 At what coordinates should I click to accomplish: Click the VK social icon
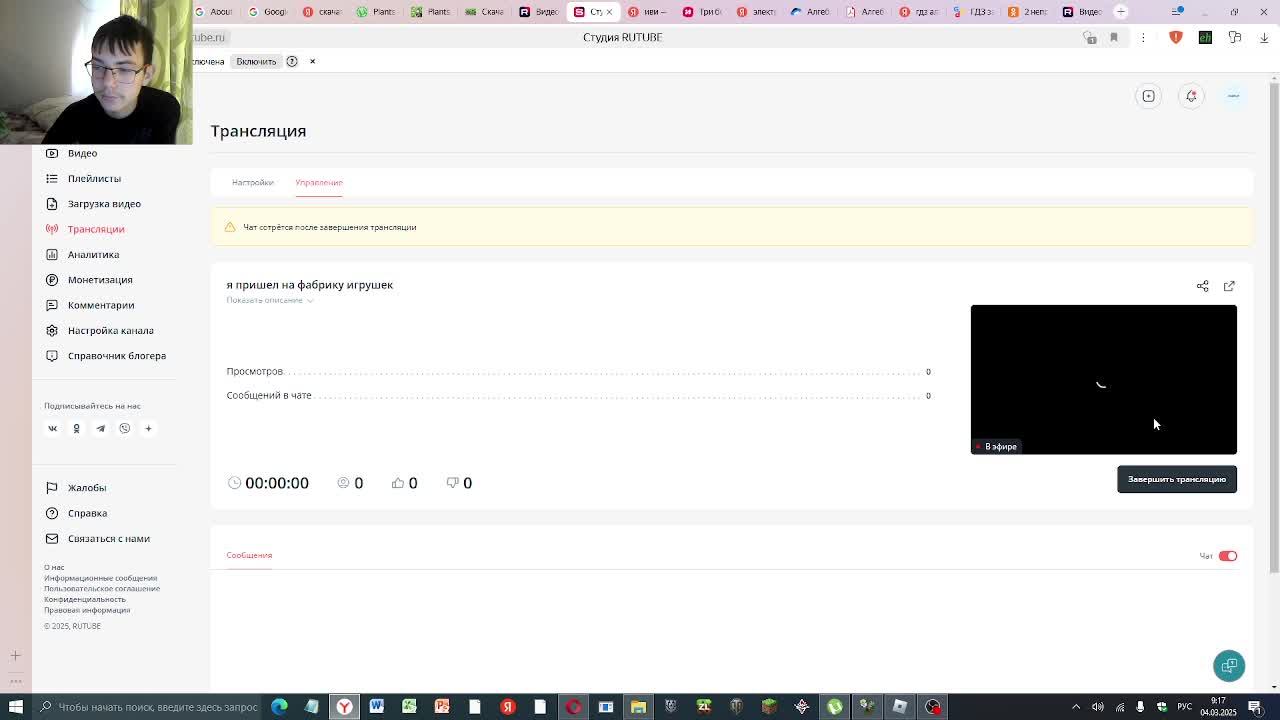tap(52, 428)
